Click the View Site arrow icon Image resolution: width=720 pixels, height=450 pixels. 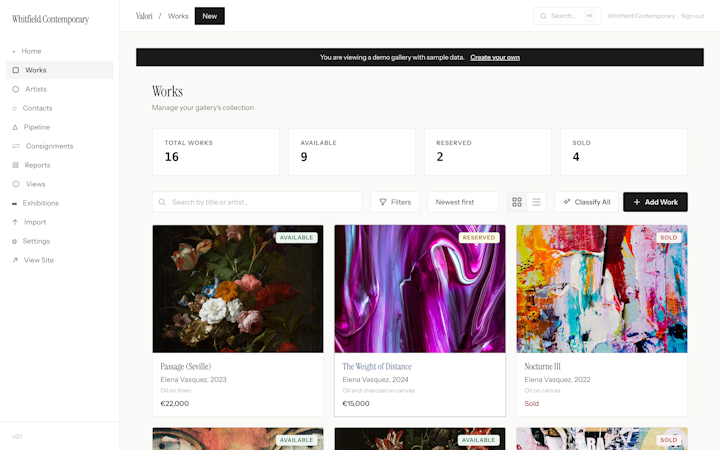[15, 260]
